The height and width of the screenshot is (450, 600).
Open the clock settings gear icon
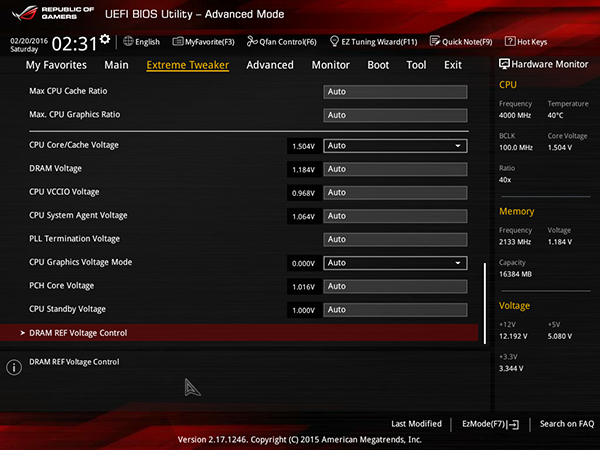click(105, 39)
